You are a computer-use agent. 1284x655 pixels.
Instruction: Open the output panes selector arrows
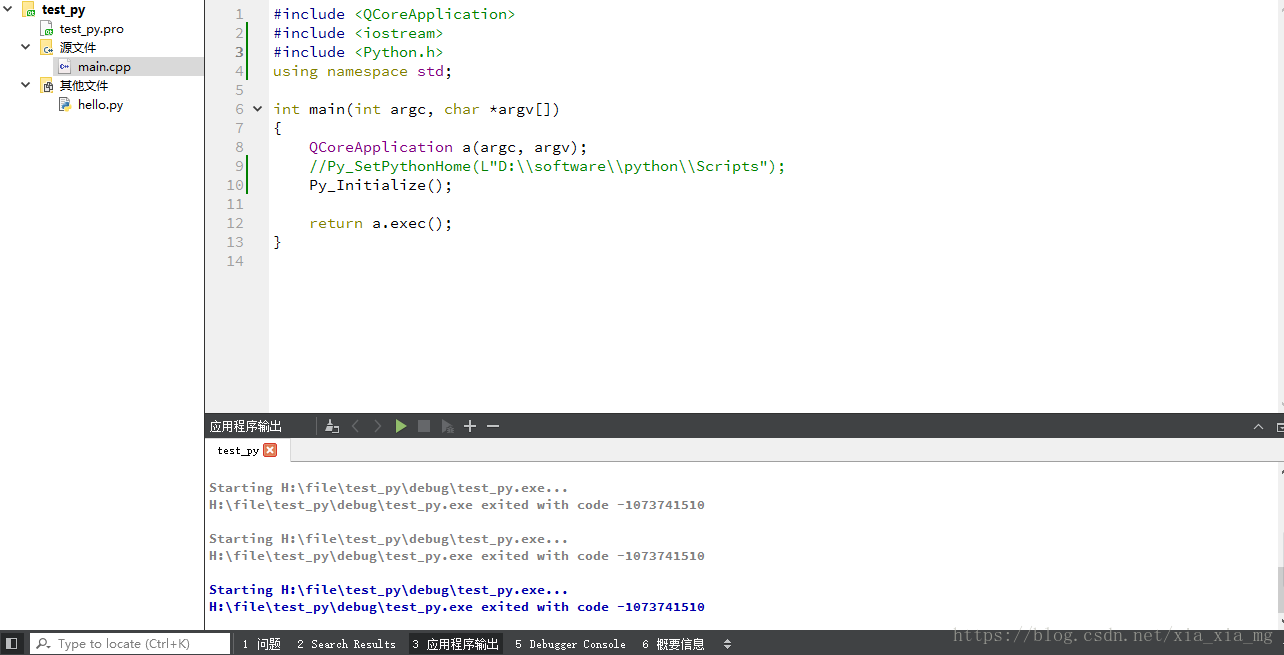(727, 644)
